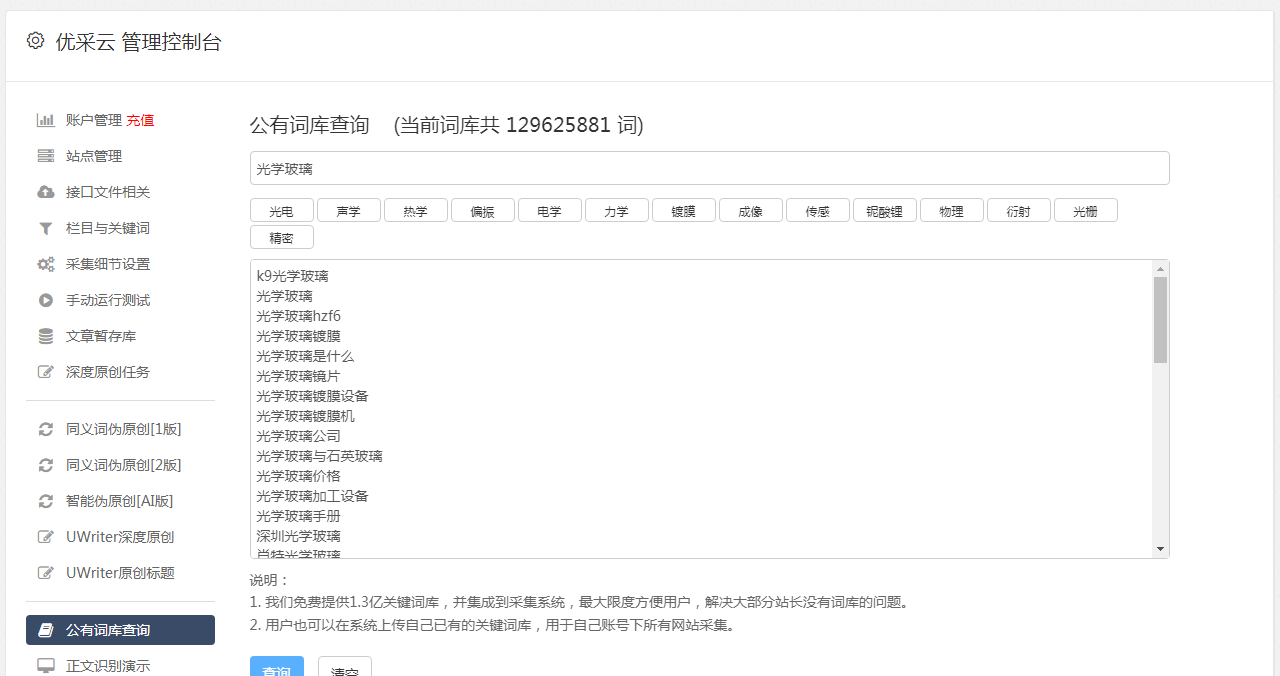
Task: Click the refresh icon beside 智能伪原创[AI版]
Action: (45, 501)
